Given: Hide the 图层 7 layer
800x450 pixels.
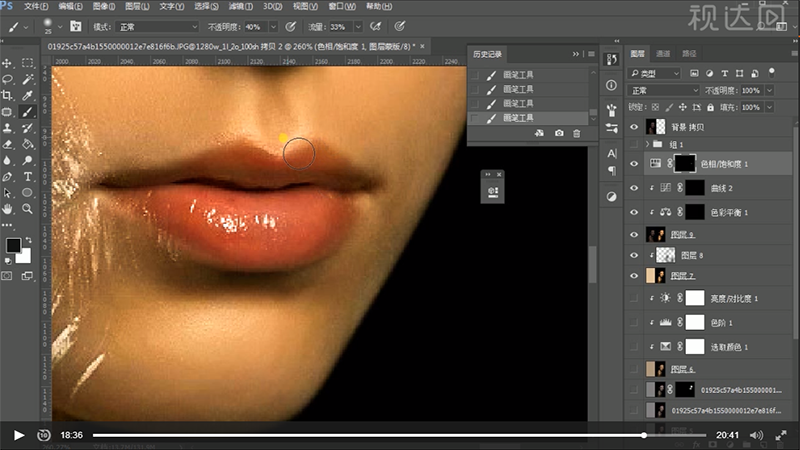Looking at the screenshot, I should (634, 276).
